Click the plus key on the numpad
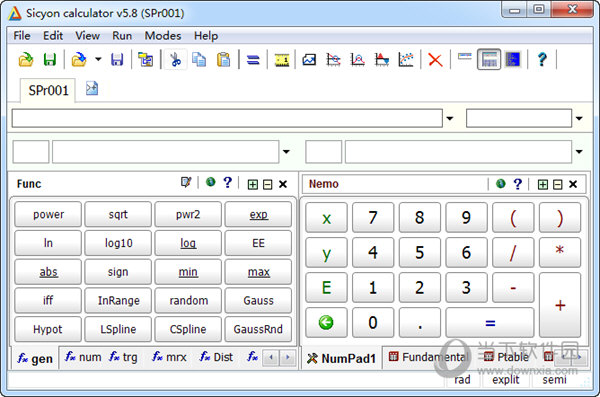 560,305
